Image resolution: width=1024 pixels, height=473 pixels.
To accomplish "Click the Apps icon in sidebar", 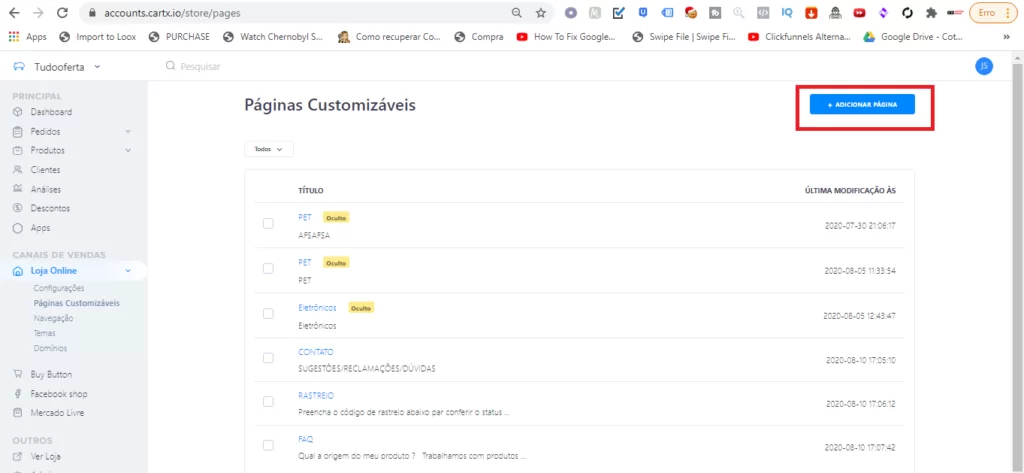I will point(18,228).
